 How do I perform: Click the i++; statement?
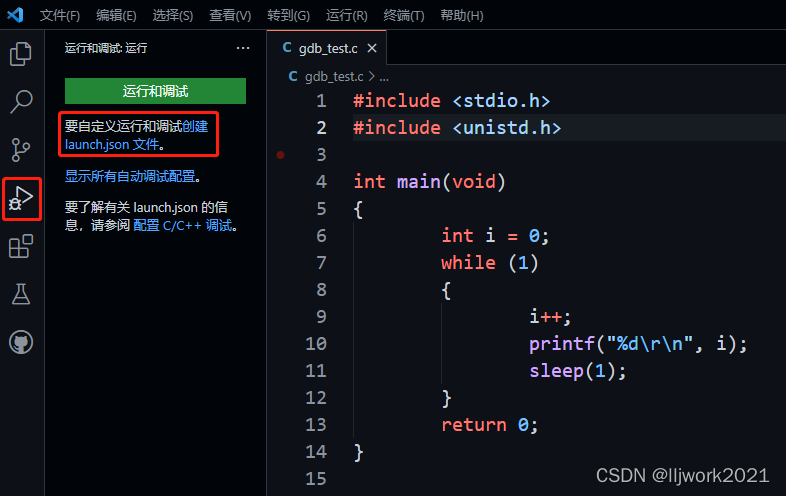pyautogui.click(x=550, y=317)
